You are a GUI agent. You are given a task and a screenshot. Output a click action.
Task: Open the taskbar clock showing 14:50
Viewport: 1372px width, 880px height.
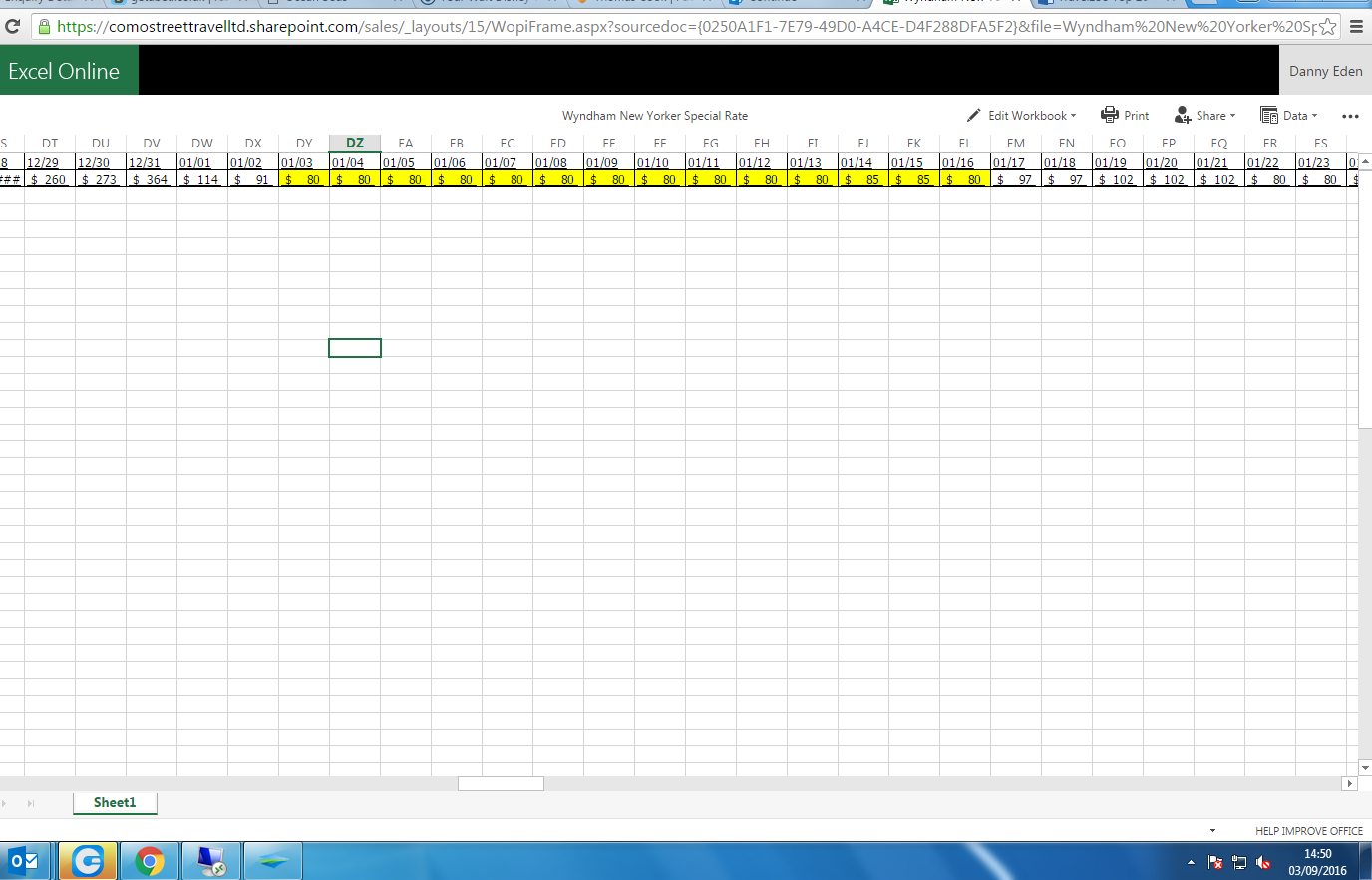click(x=1317, y=862)
